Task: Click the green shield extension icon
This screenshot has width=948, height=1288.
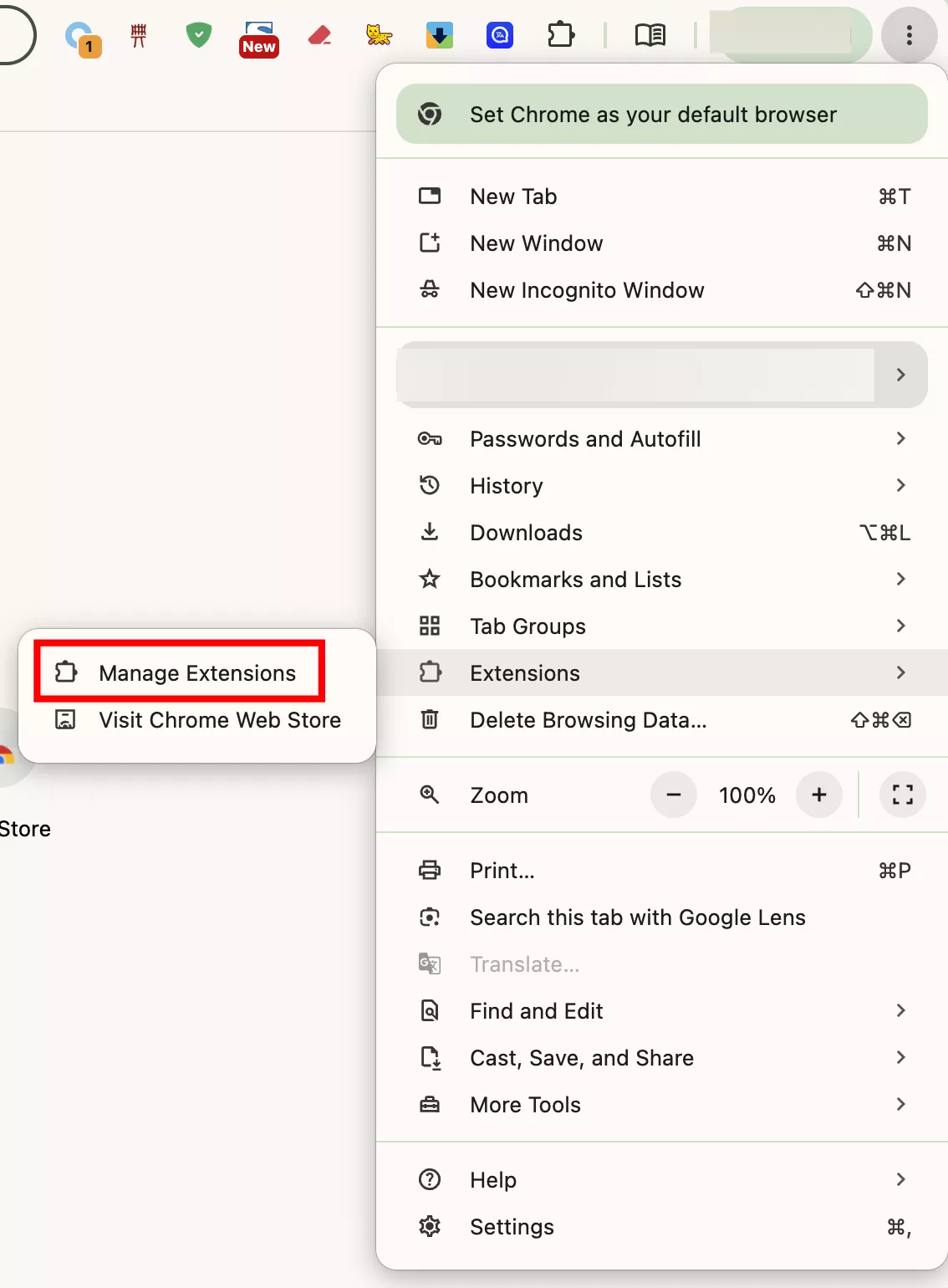Action: [198, 35]
